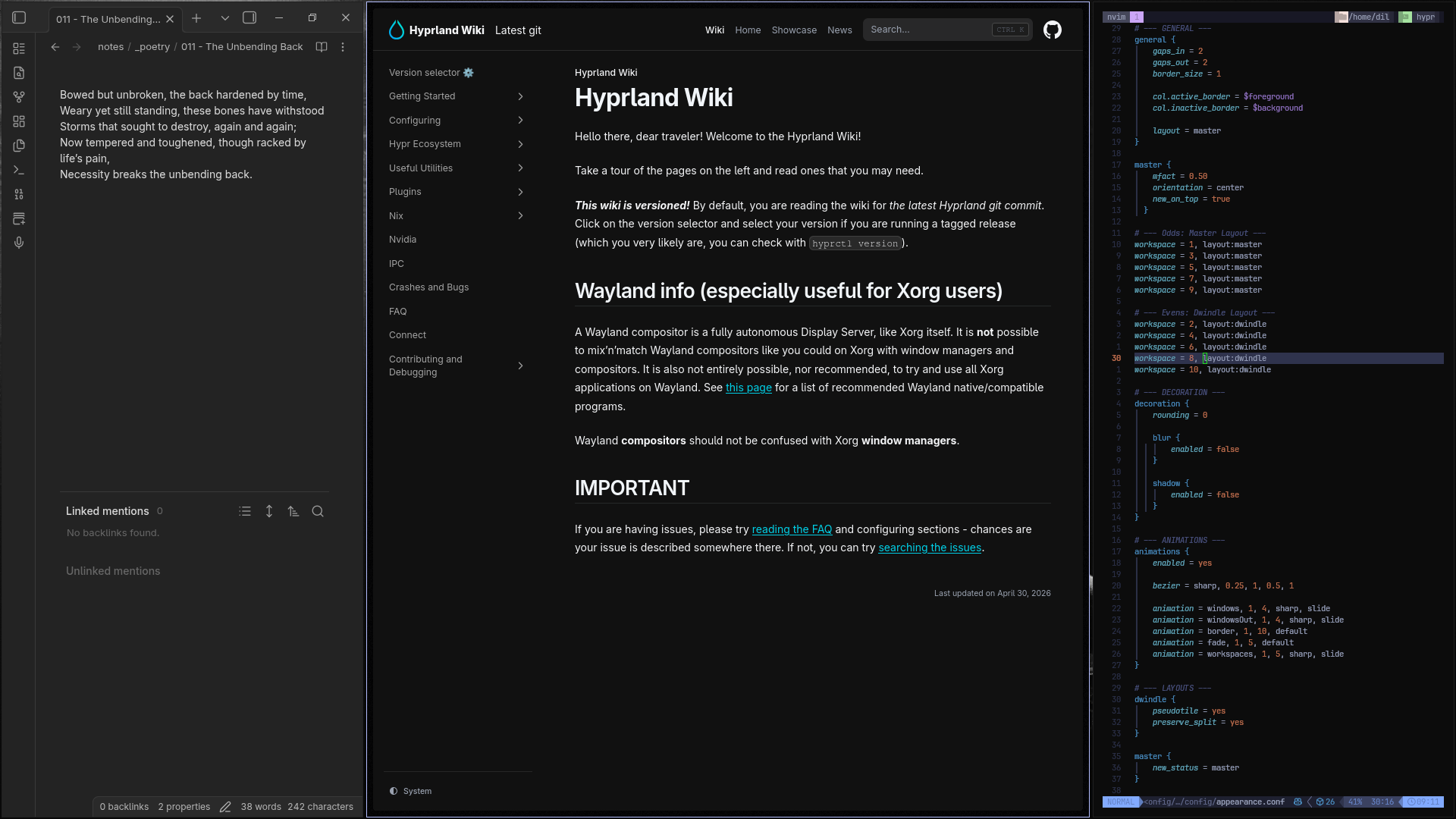Click the copy-files ribbon icon in Obsidian
The width and height of the screenshot is (1456, 819).
point(19,146)
